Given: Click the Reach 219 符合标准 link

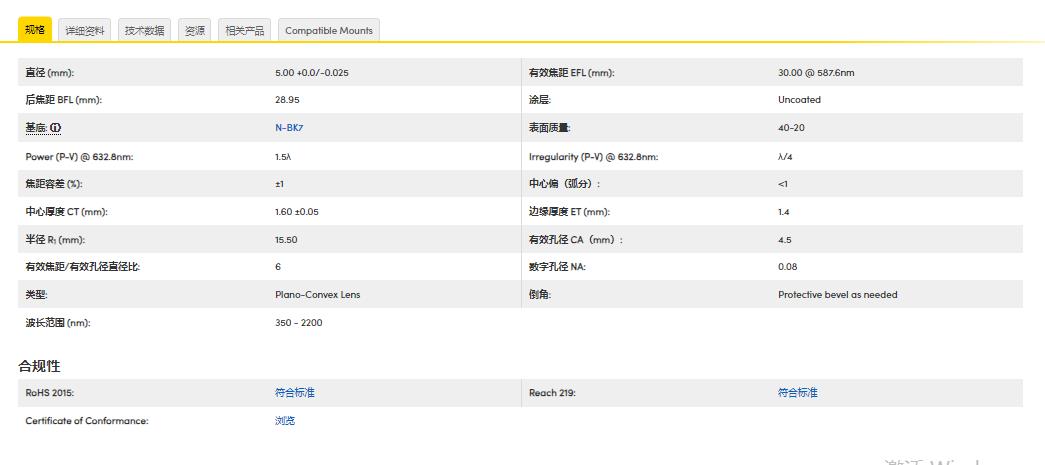Looking at the screenshot, I should point(797,393).
